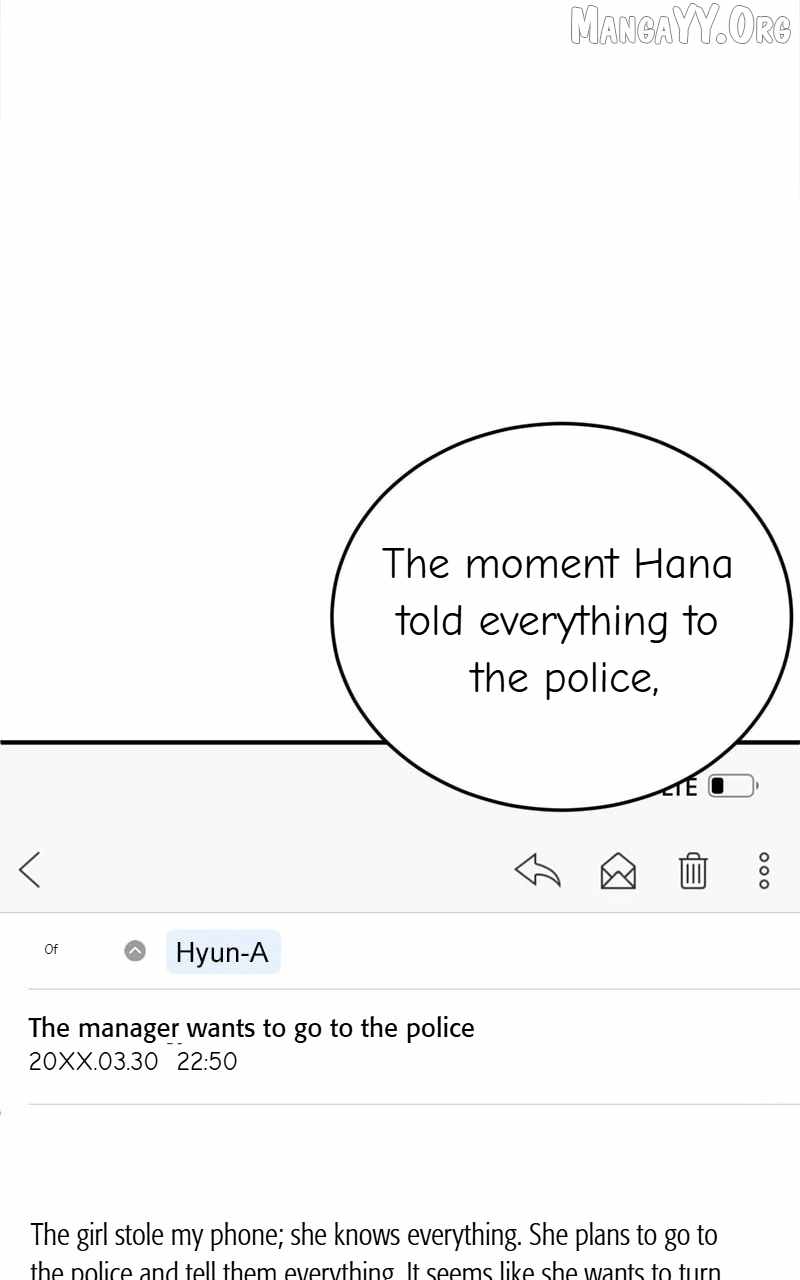Open subject 'The manager wants to go to the police'

(251, 1028)
